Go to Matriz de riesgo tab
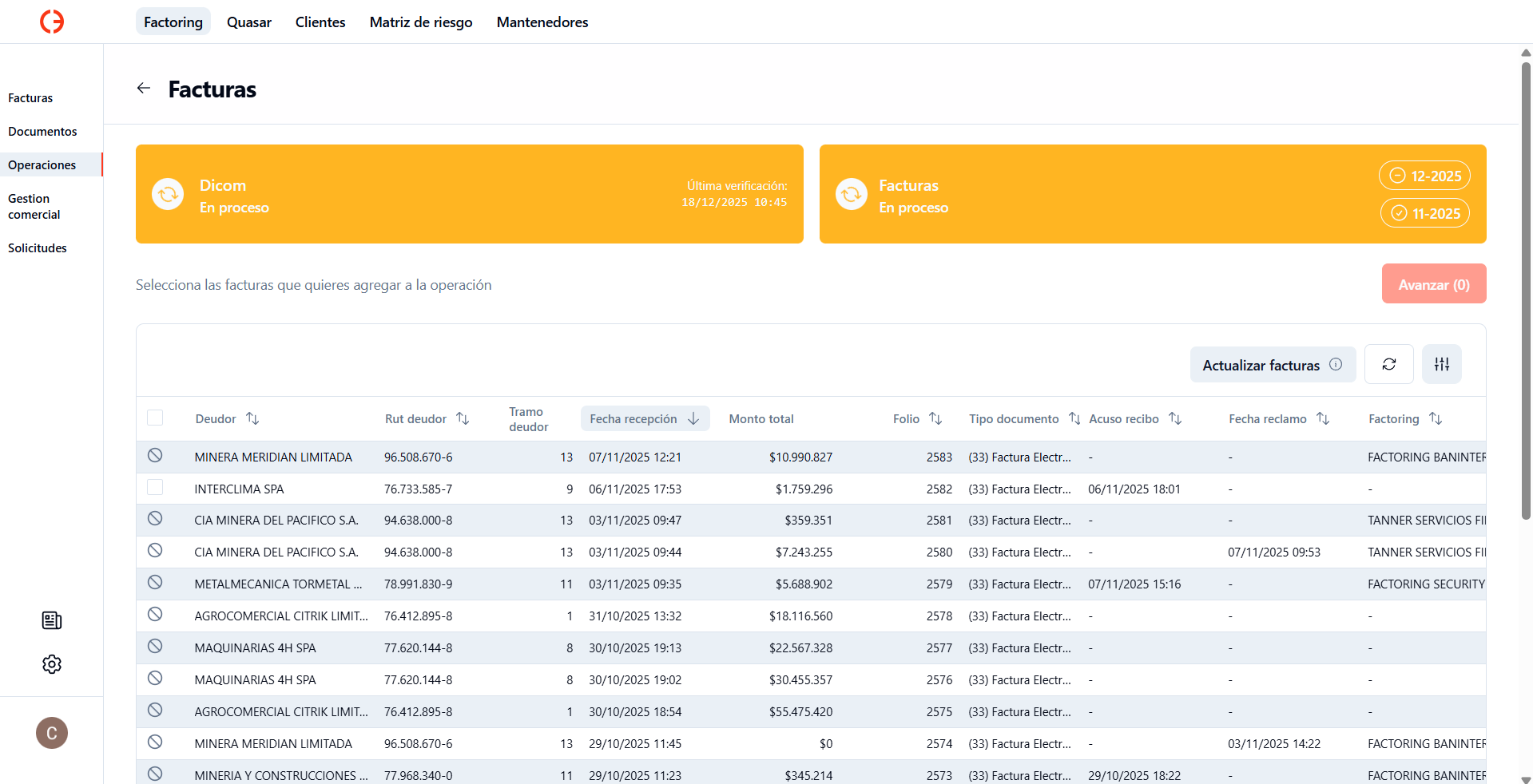The height and width of the screenshot is (784, 1533). [x=421, y=22]
